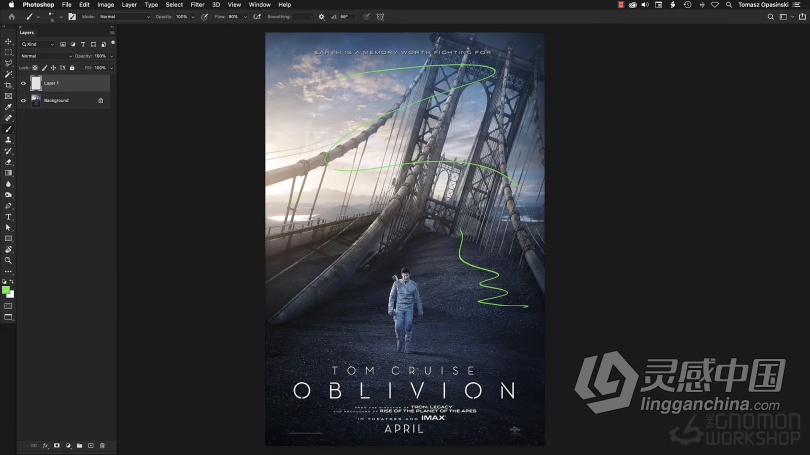Click the foreground green color swatch
Screen dimensions: 810x455
[x=6, y=290]
